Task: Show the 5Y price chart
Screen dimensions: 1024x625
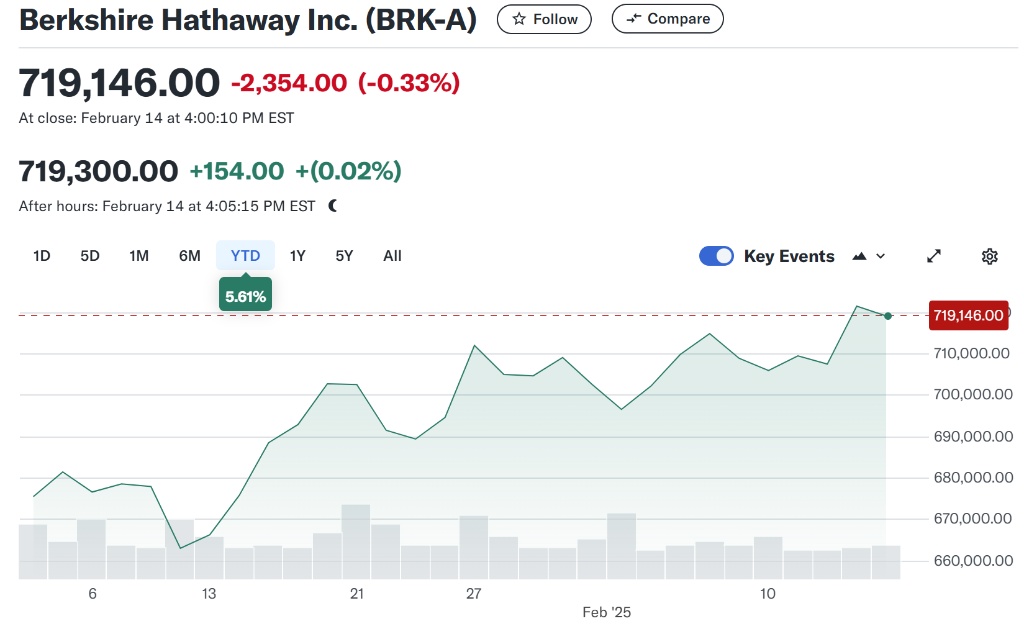Action: (344, 256)
